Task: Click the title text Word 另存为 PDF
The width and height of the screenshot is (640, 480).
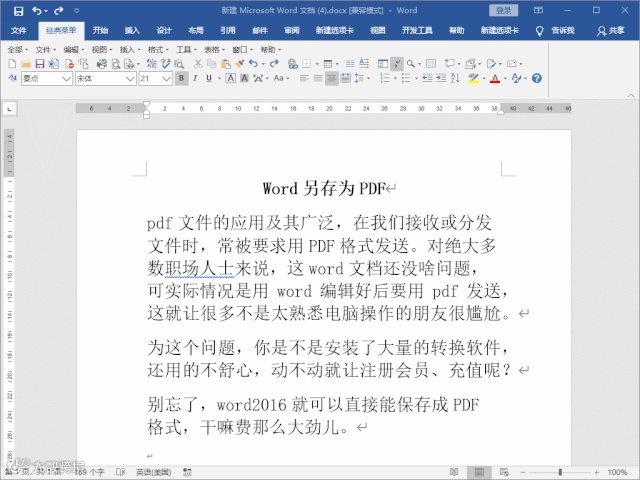Action: [x=324, y=189]
